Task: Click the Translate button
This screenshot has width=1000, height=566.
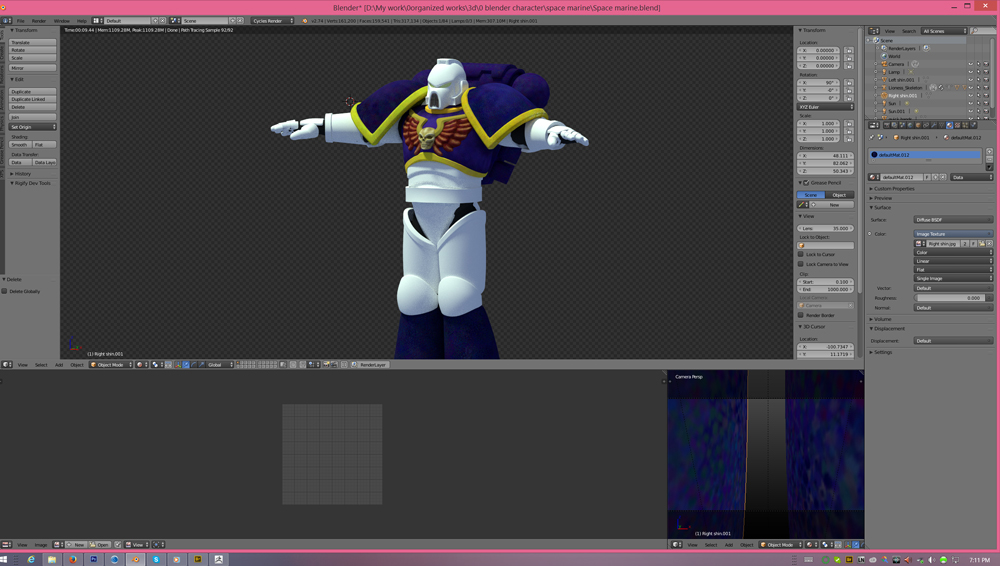Action: pos(33,42)
